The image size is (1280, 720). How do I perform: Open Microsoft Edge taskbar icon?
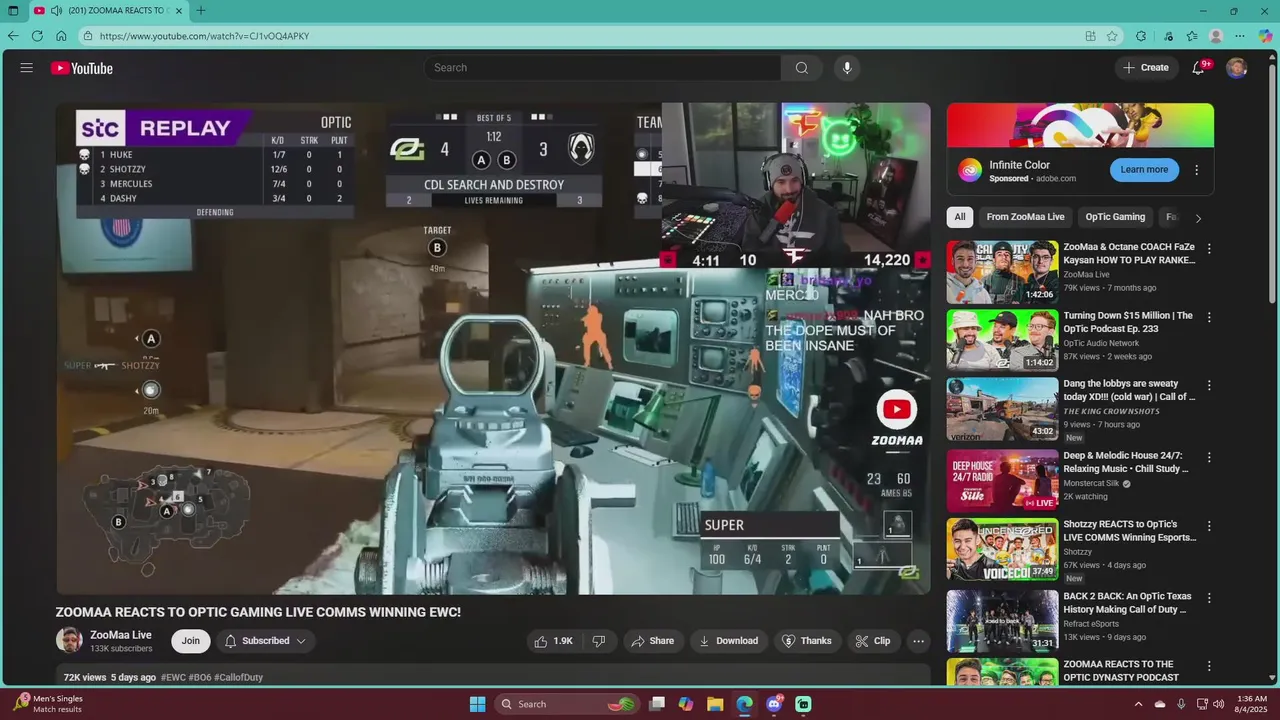point(744,704)
